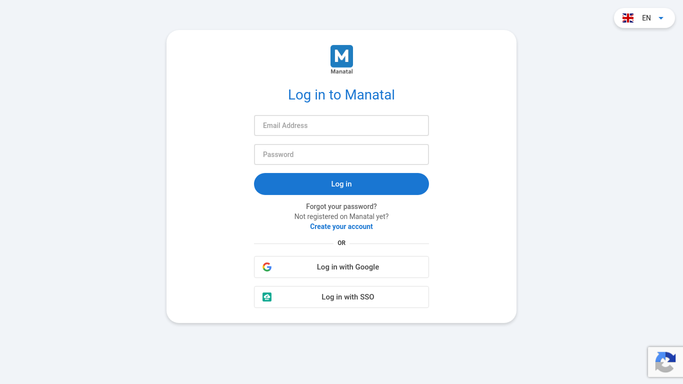Click the Not registered on Manatal yet text
This screenshot has height=384, width=683.
pyautogui.click(x=342, y=216)
